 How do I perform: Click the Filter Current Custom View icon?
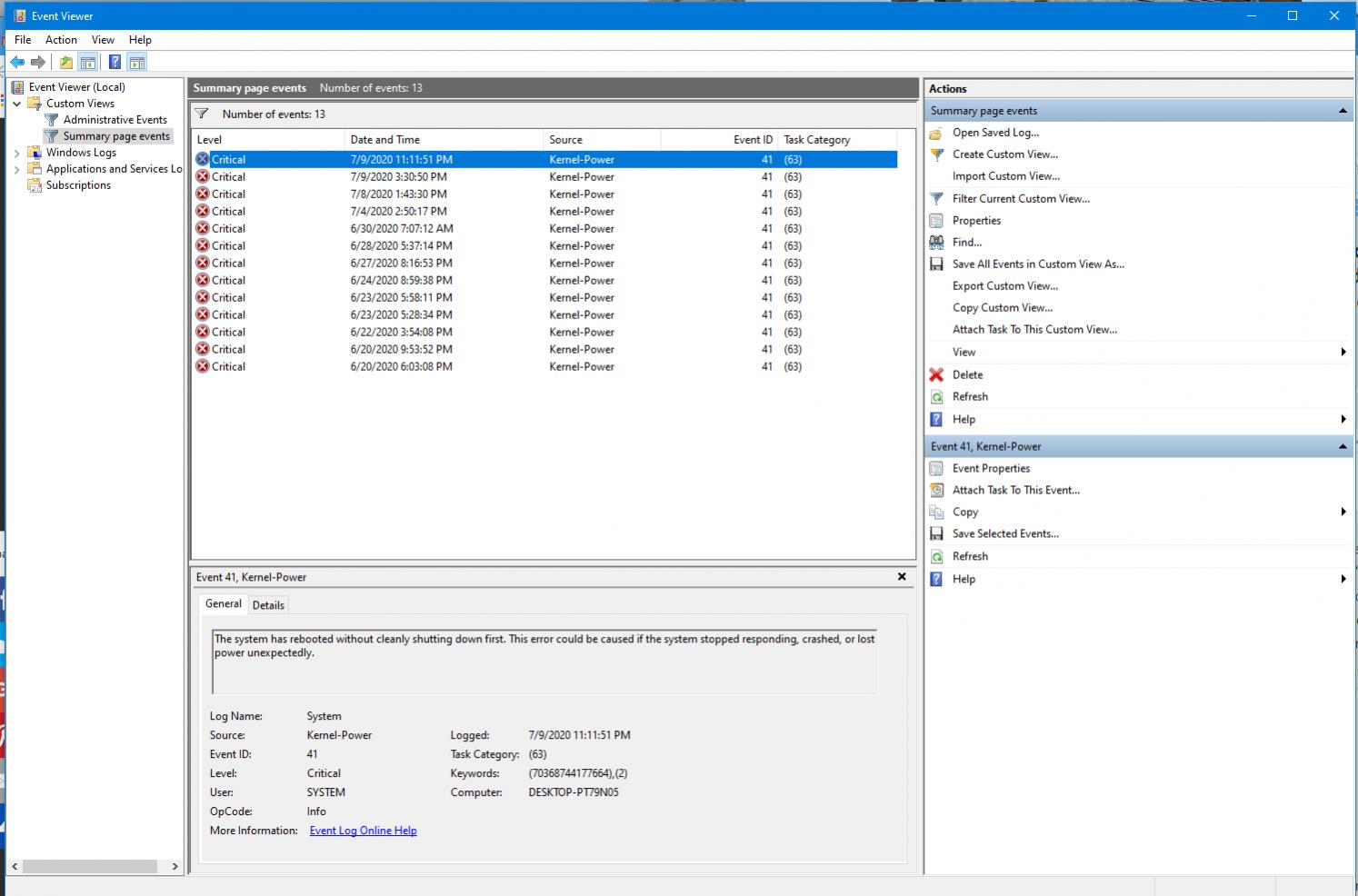[x=936, y=199]
